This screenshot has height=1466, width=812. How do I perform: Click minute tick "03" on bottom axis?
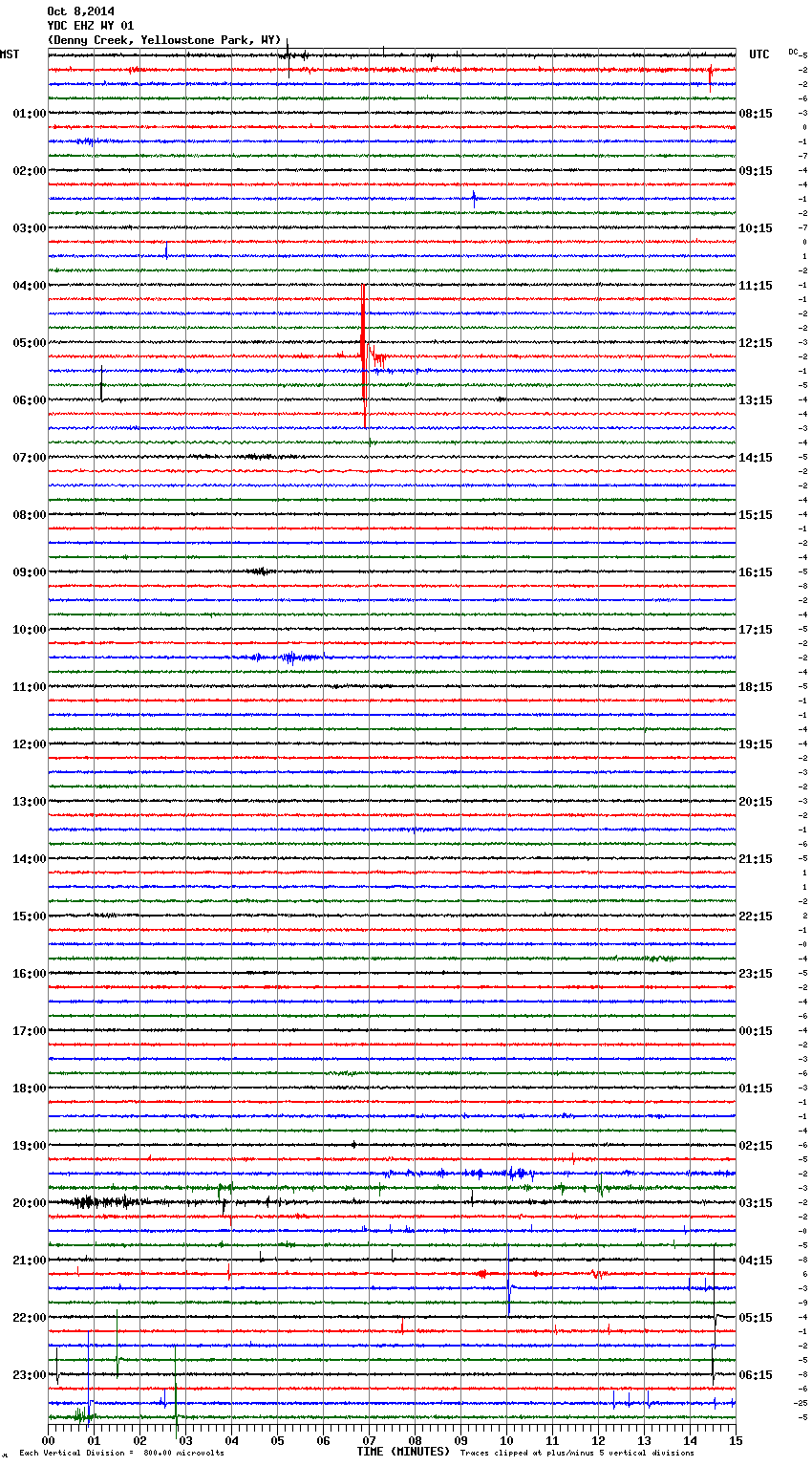tap(185, 1439)
